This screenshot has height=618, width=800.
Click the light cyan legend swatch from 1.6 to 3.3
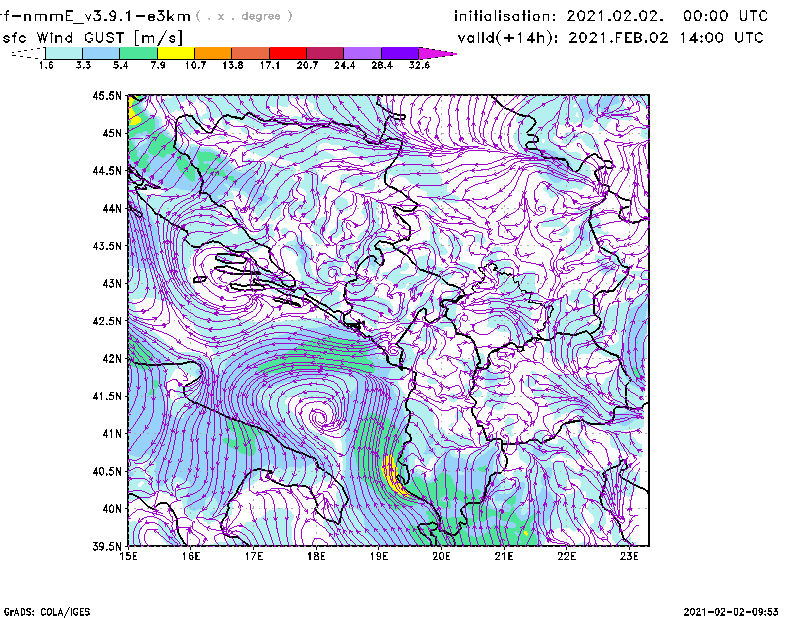coord(64,53)
